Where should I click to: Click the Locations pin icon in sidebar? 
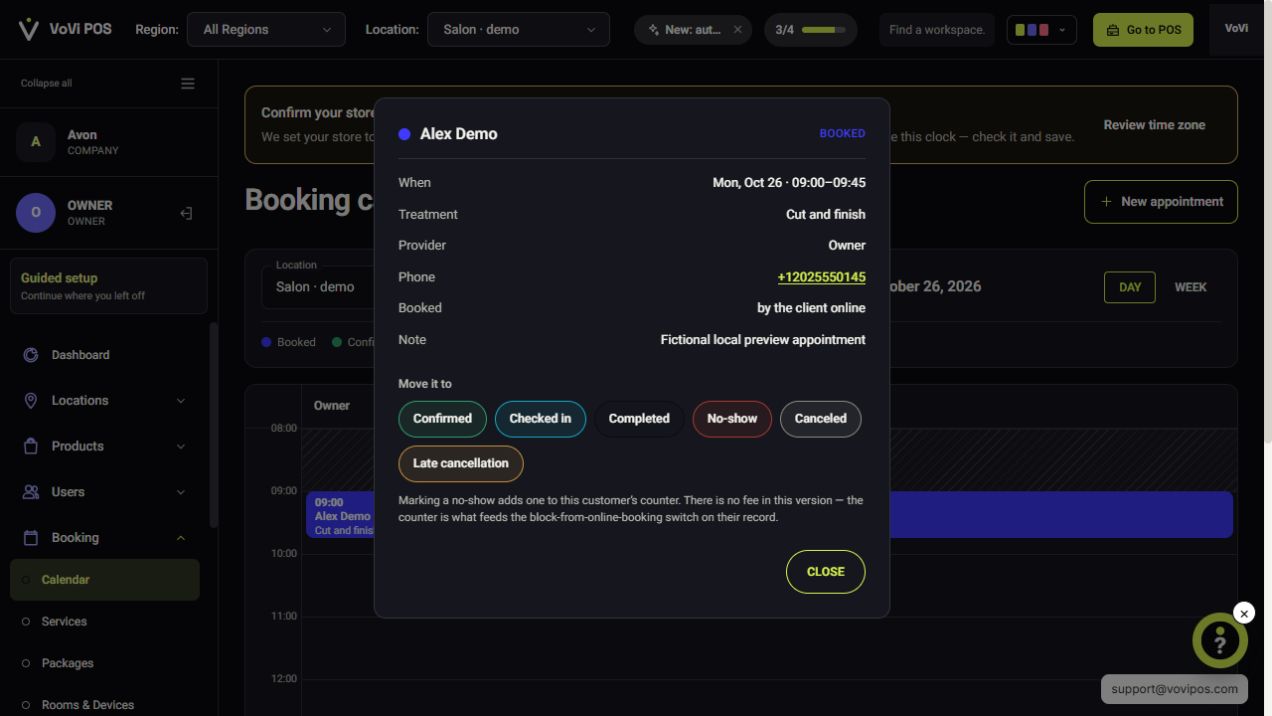pyautogui.click(x=31, y=400)
